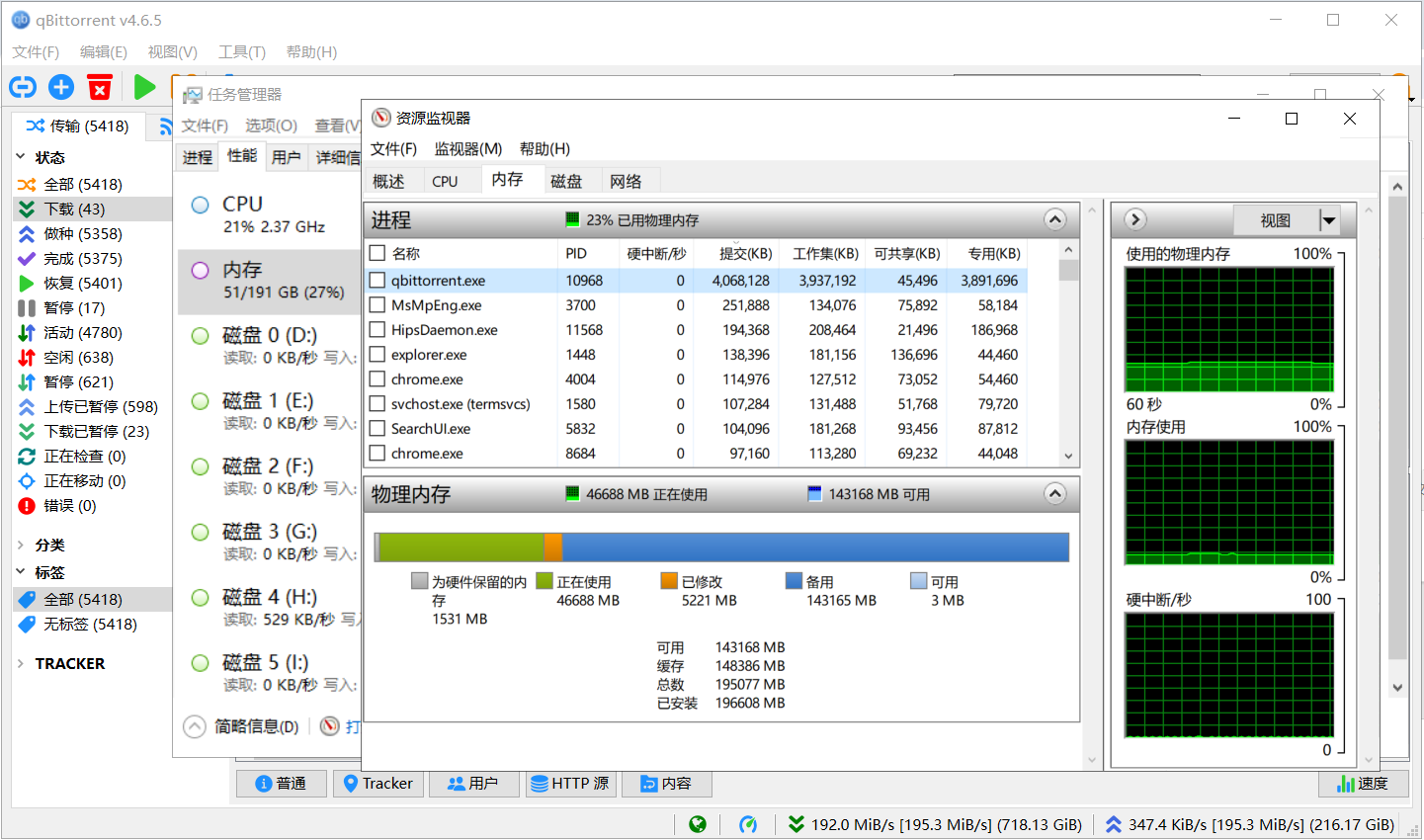Viewport: 1424px width, 840px height.
Task: Check the MsMpEng.exe process checkbox
Action: tap(377, 304)
